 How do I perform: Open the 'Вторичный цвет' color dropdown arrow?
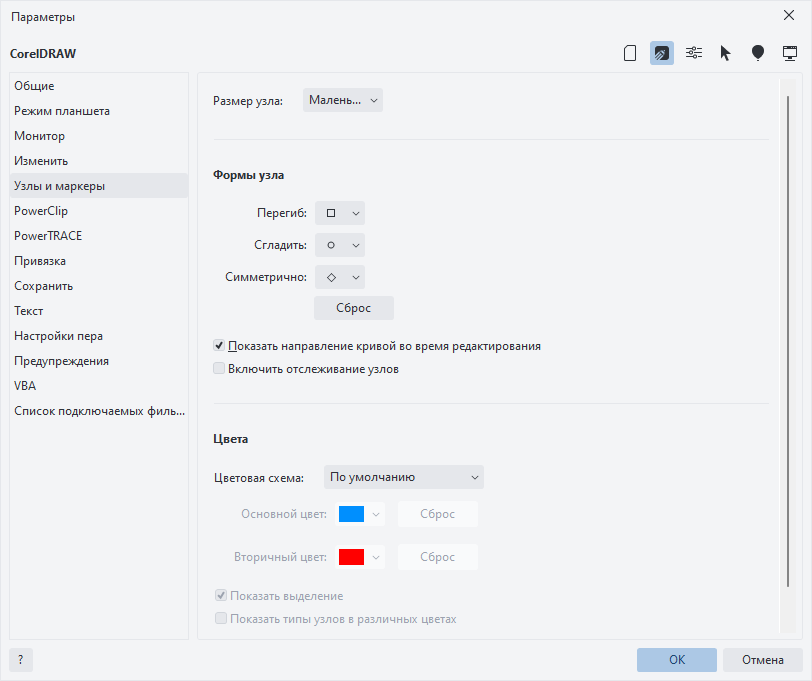point(376,557)
